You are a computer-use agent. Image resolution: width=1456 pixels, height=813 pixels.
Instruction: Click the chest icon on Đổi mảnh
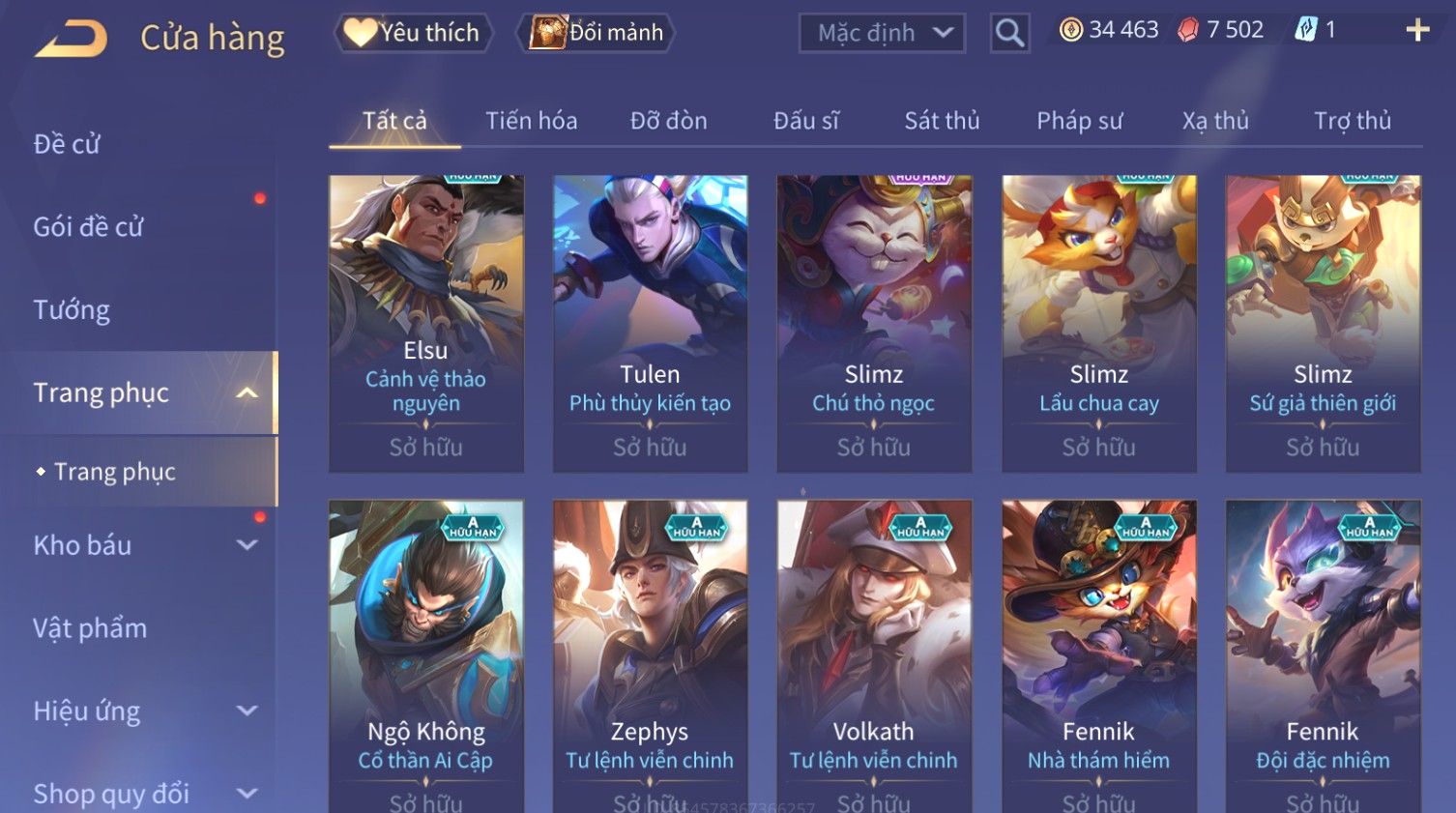click(x=547, y=33)
